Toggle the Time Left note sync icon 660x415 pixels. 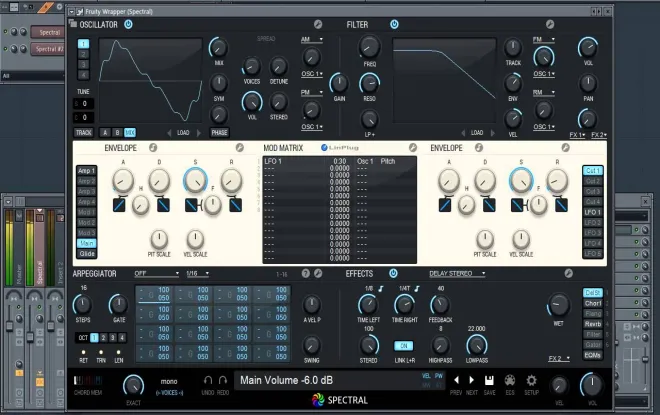click(x=381, y=288)
